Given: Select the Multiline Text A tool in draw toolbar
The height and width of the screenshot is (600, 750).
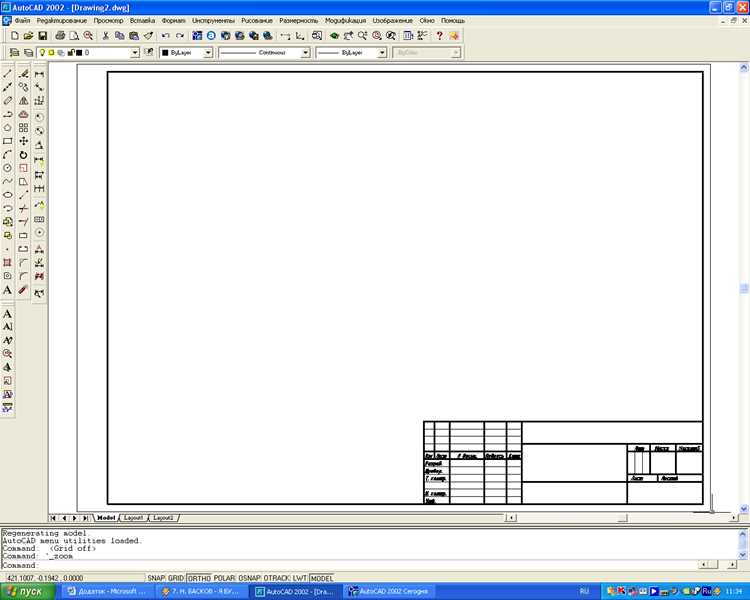Looking at the screenshot, I should point(8,290).
